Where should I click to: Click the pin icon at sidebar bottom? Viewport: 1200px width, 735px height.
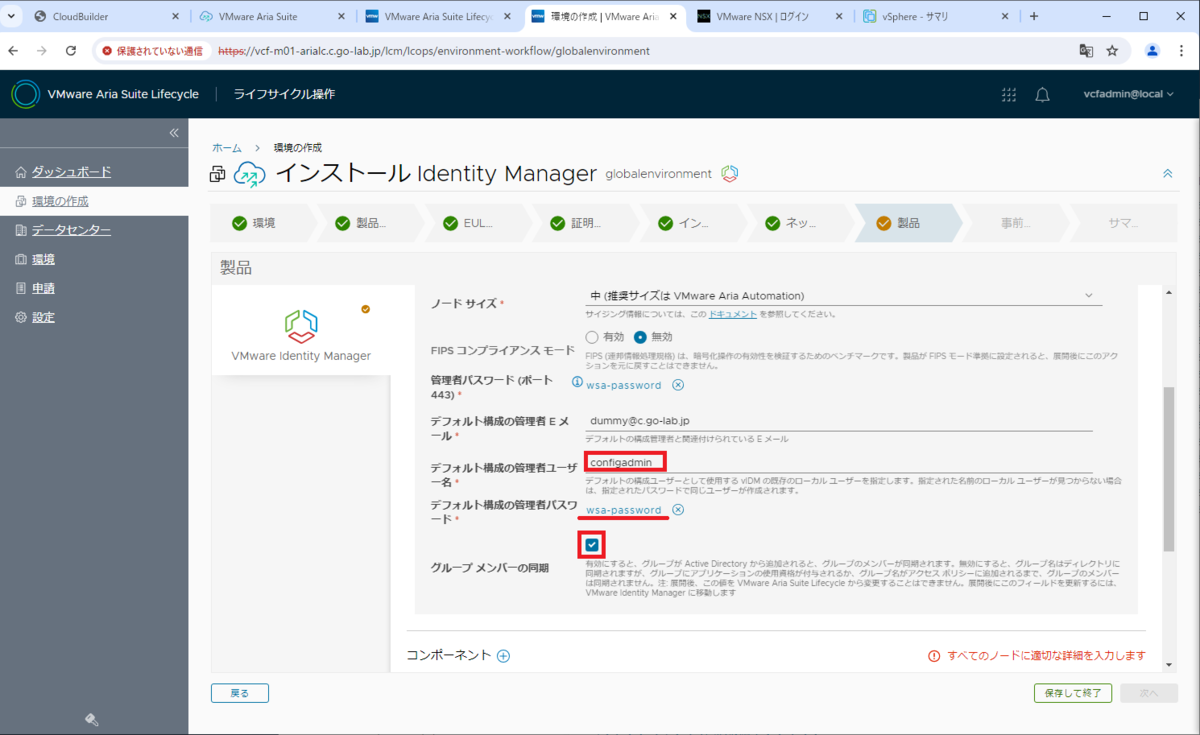[x=91, y=719]
